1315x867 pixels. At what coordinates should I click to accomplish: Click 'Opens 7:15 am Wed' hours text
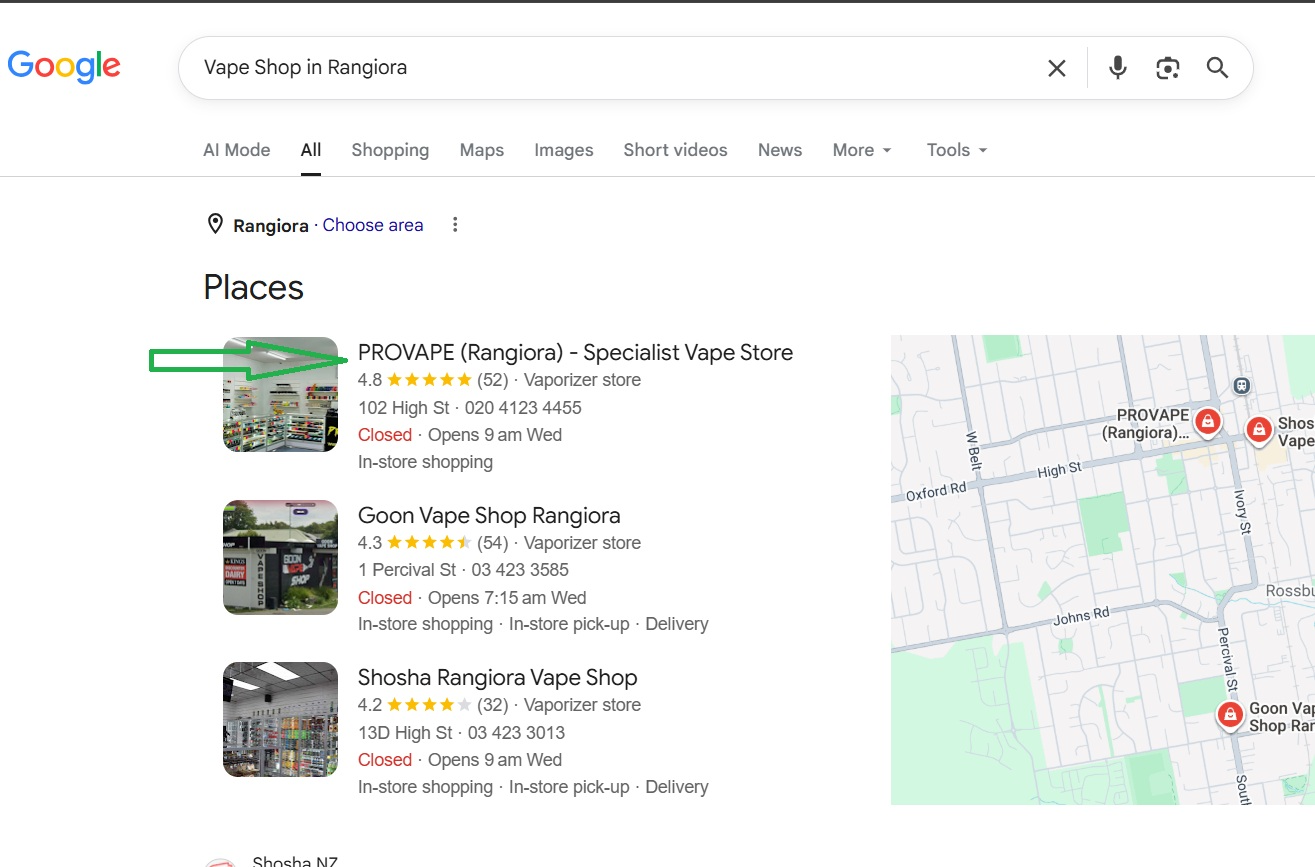(507, 598)
